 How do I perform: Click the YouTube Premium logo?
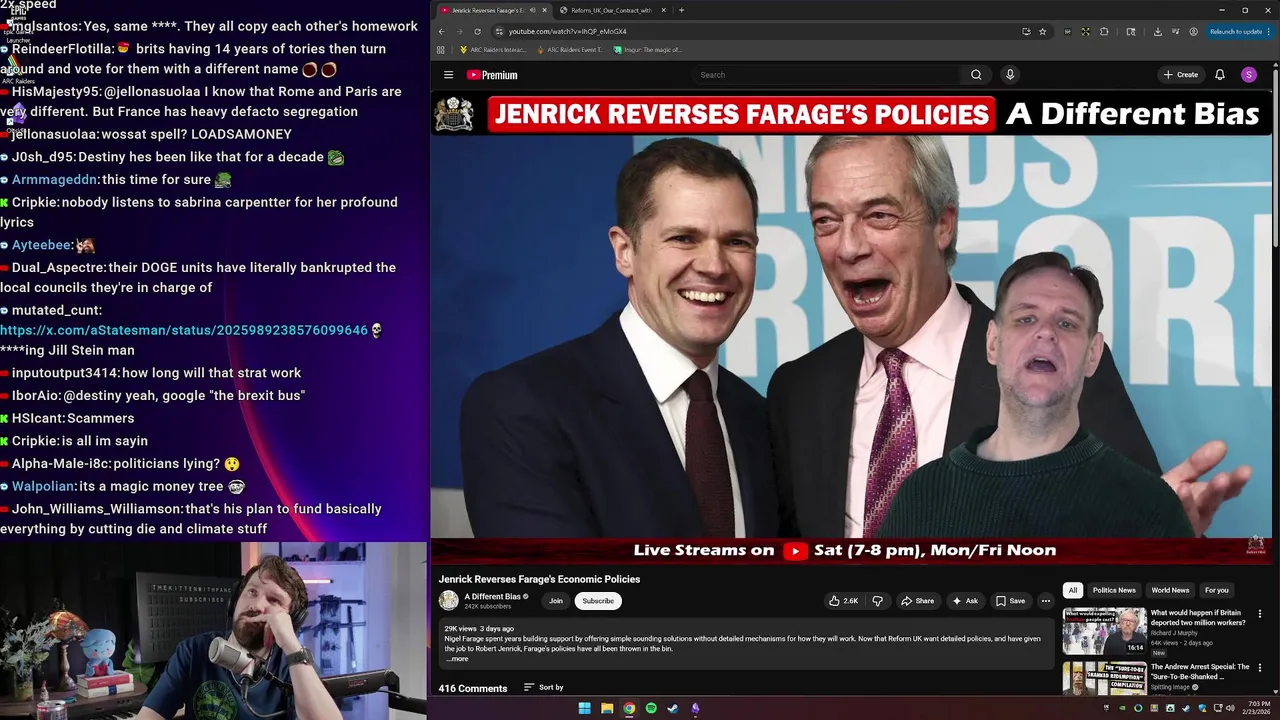coord(492,75)
